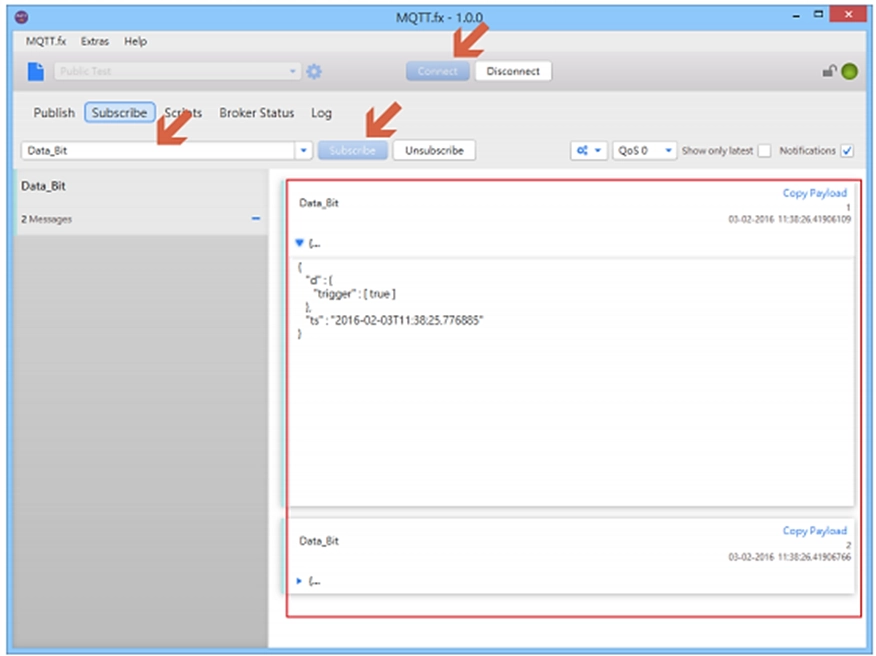The width and height of the screenshot is (876, 656).
Task: Switch to the Publish tab
Action: point(54,113)
